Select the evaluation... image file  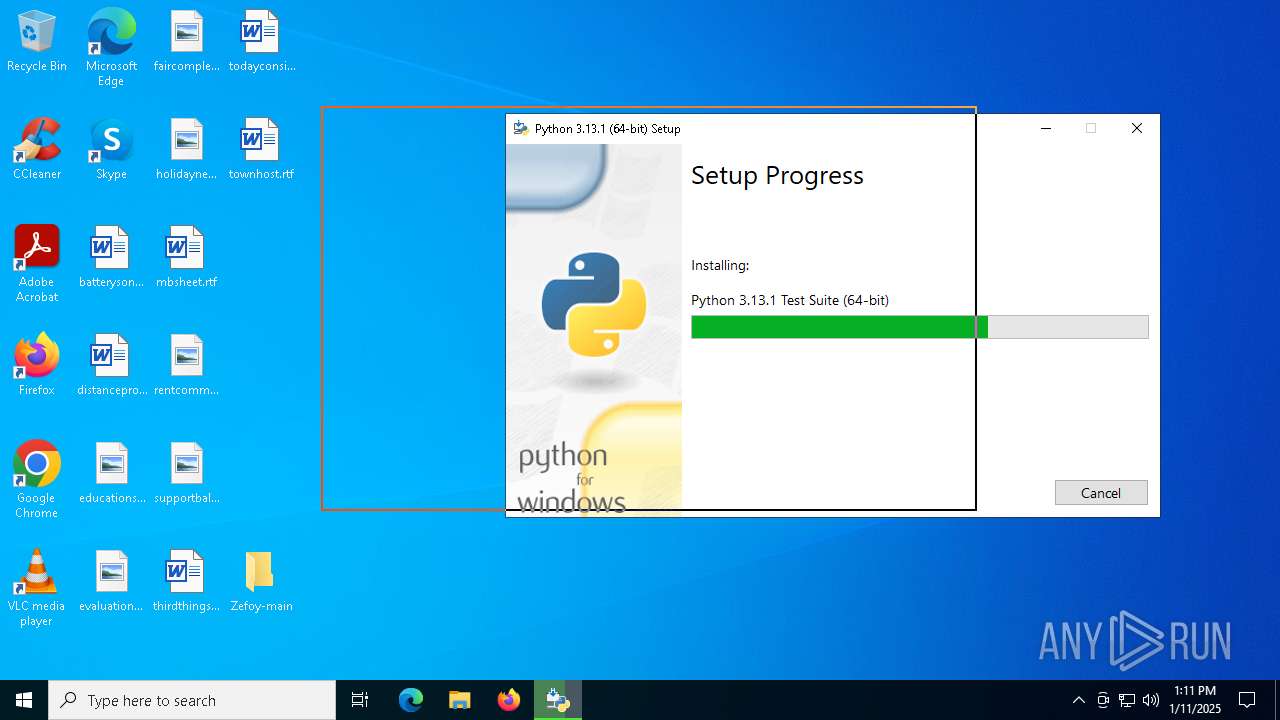click(111, 582)
